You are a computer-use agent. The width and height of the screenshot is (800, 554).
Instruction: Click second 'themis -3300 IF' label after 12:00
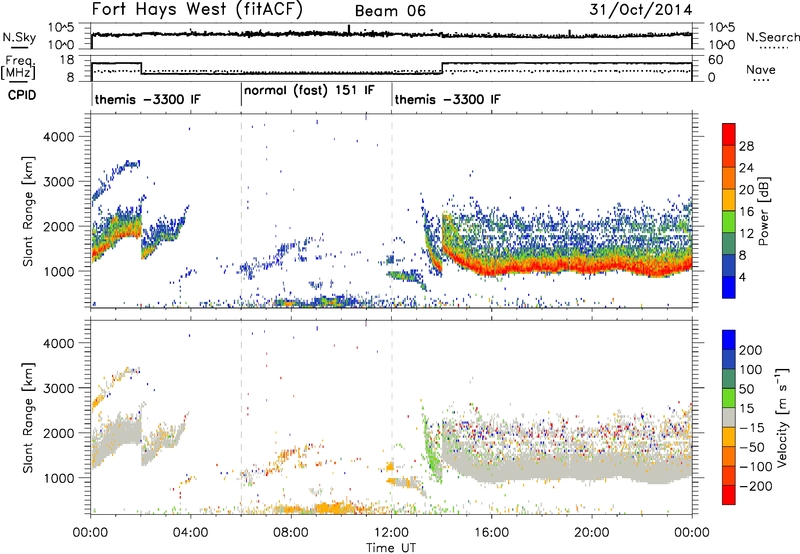point(447,99)
